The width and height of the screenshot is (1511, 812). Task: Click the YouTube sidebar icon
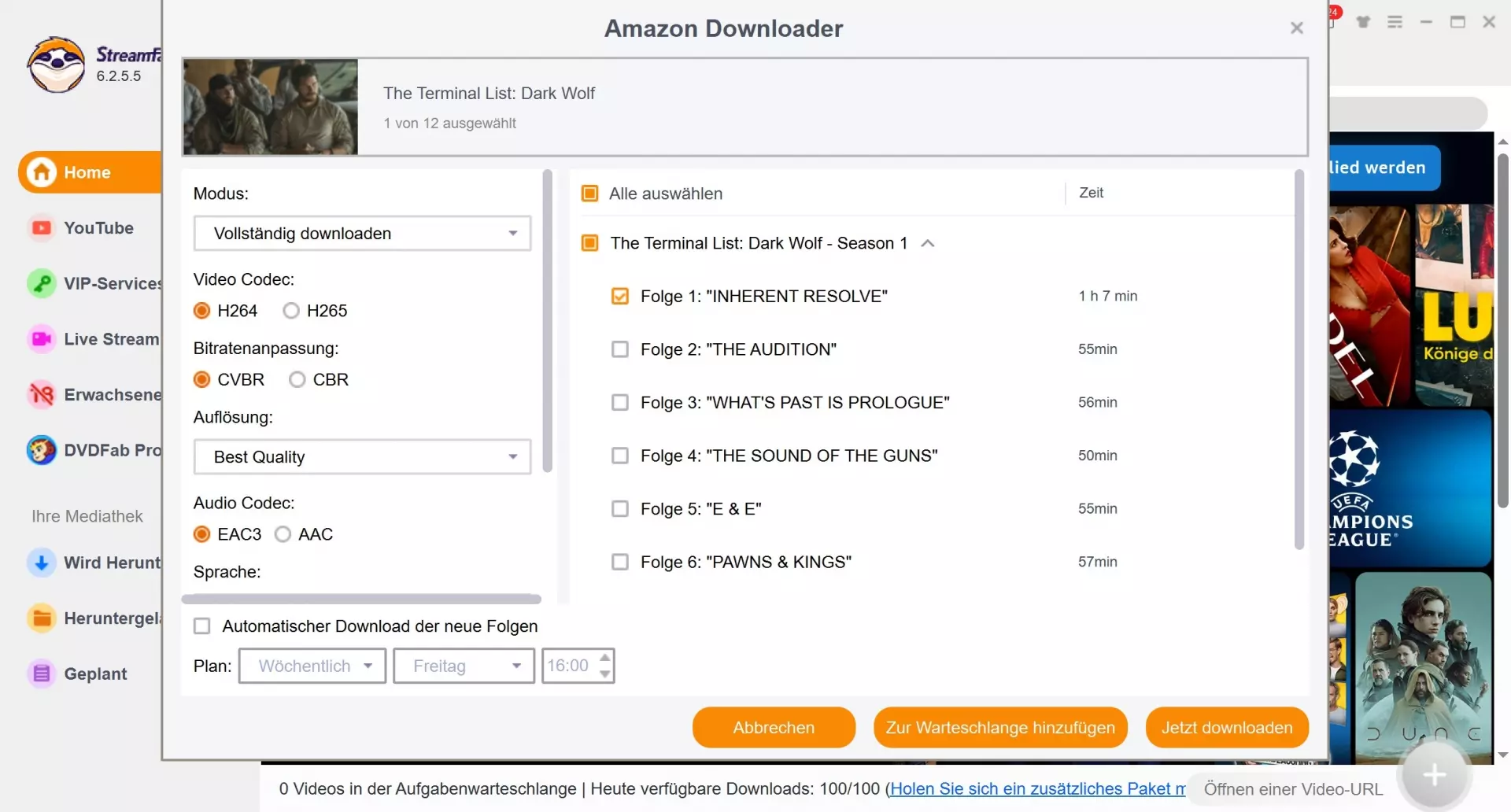pos(42,227)
